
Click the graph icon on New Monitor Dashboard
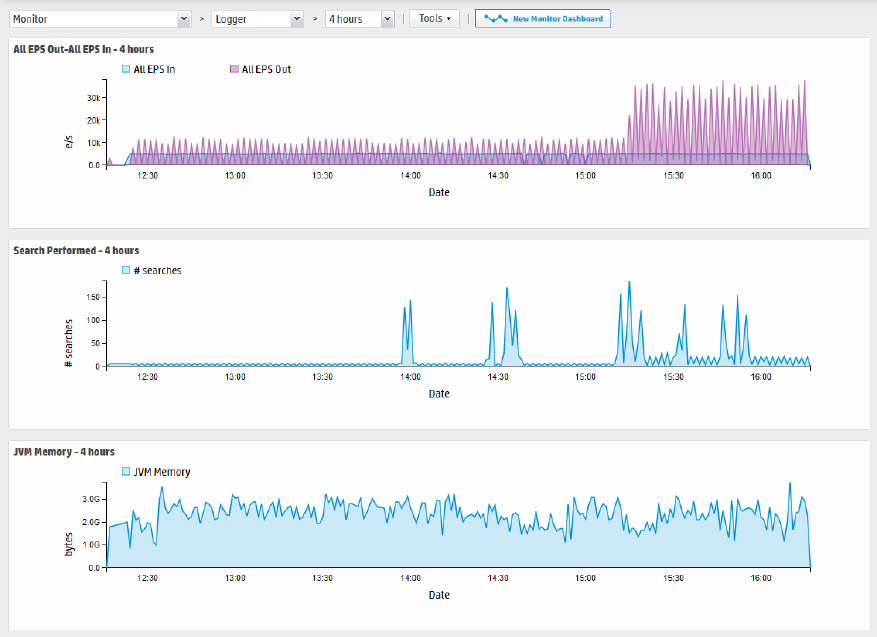click(496, 18)
